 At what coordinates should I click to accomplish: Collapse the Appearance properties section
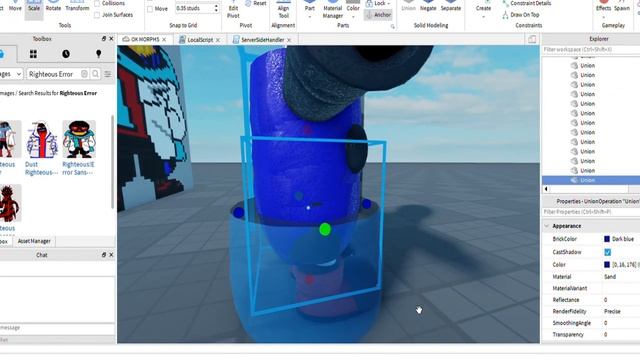pos(547,226)
